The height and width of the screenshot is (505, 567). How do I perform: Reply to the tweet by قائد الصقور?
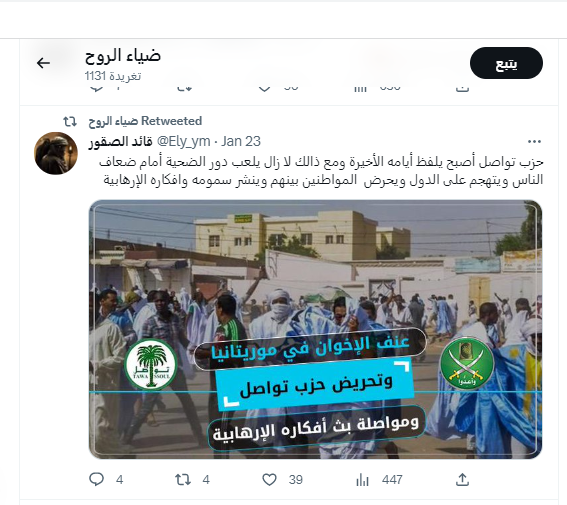coord(97,479)
